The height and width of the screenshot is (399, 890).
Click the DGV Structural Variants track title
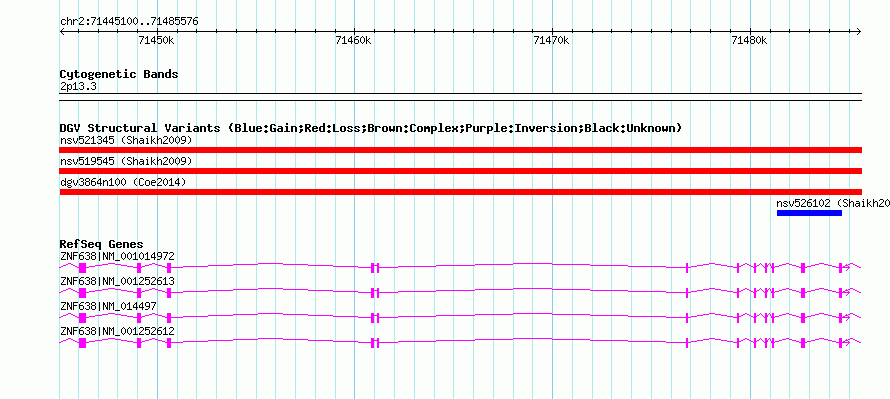(x=371, y=128)
